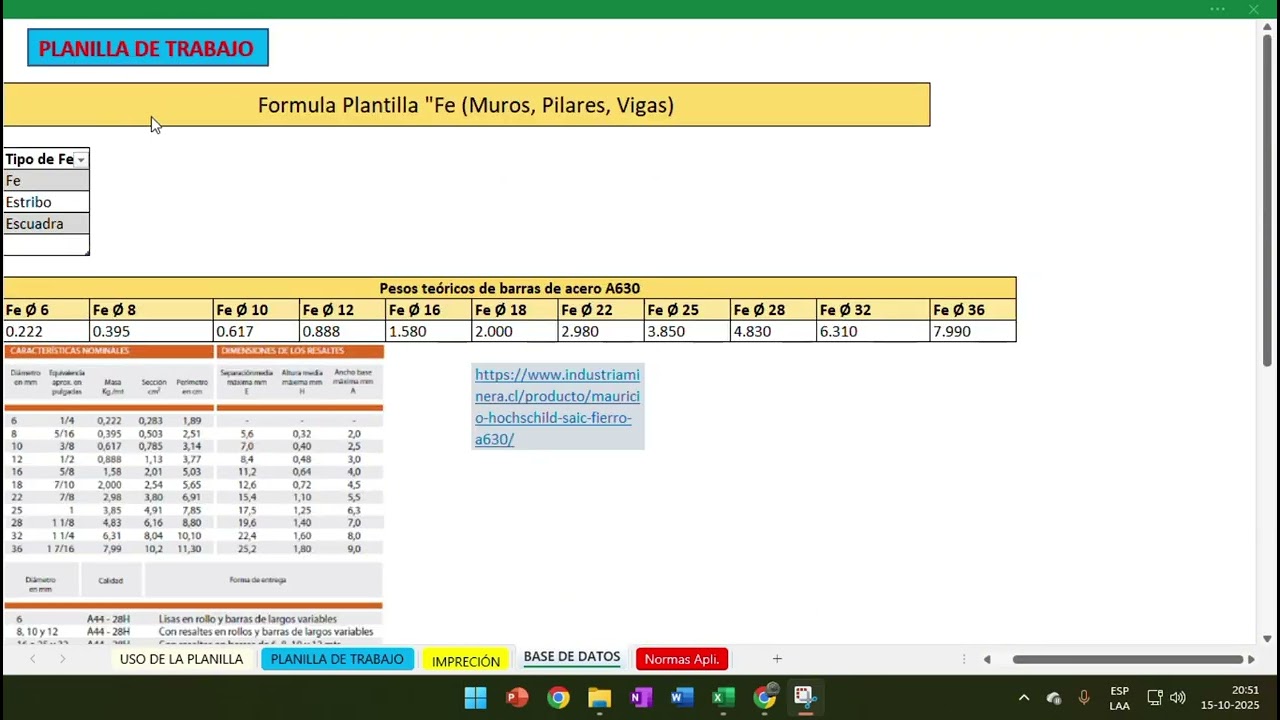Select the cell with value 7.990
The height and width of the screenshot is (720, 1280).
[972, 331]
